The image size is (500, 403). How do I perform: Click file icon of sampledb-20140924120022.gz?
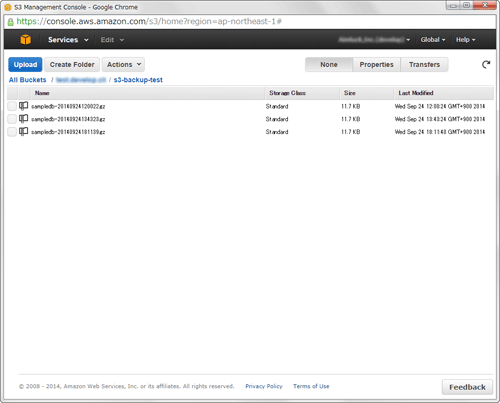pyautogui.click(x=23, y=106)
